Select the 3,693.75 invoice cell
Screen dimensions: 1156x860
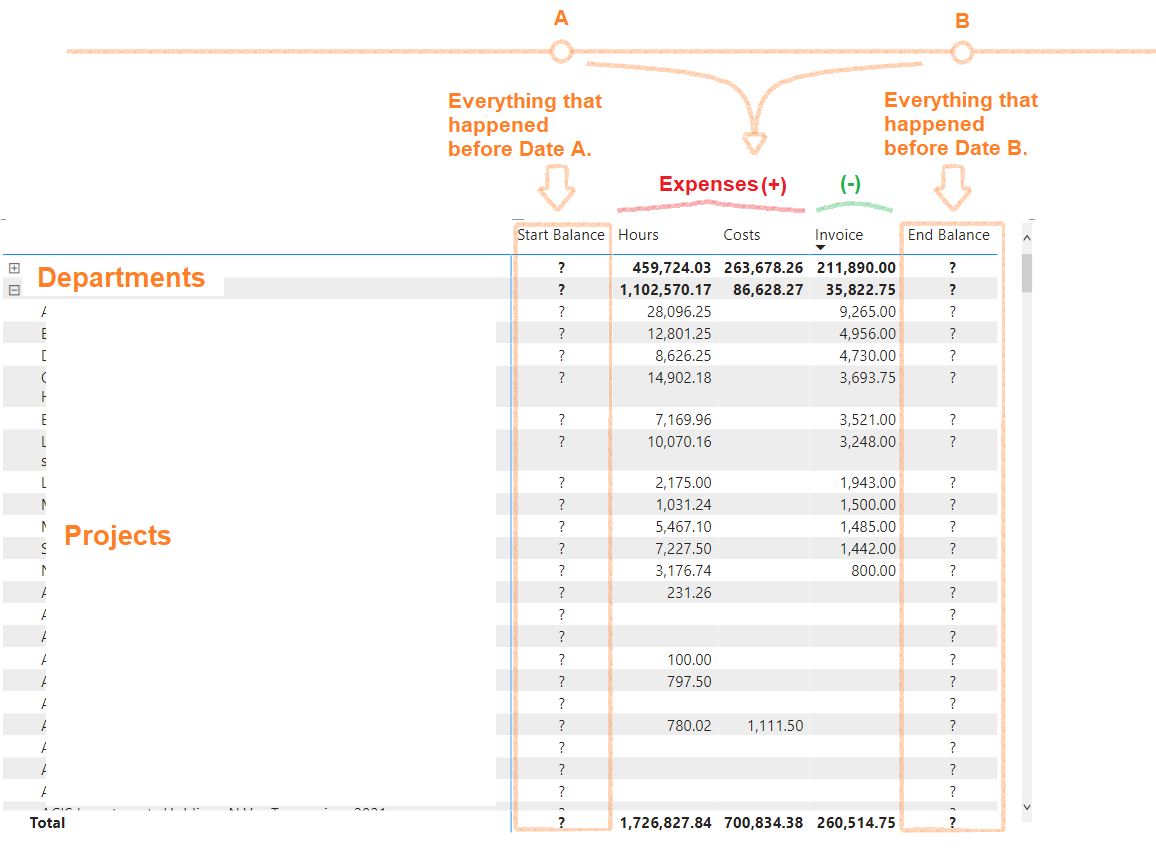coord(868,378)
